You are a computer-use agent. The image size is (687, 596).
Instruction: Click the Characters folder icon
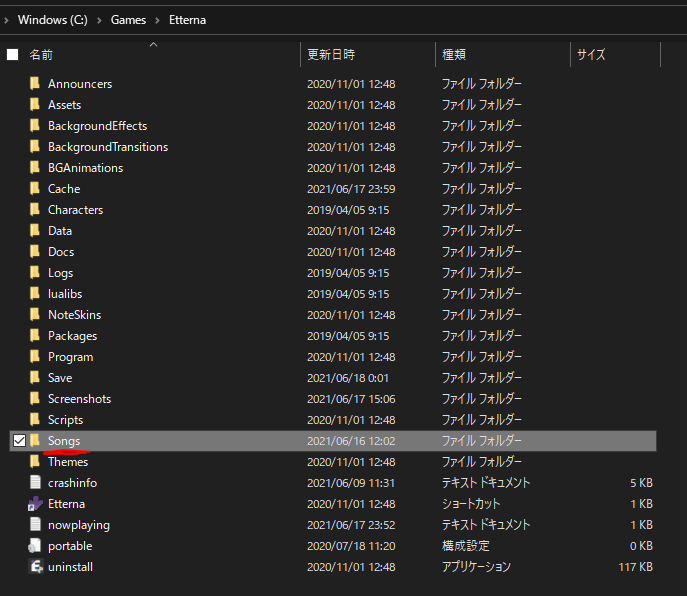point(35,209)
